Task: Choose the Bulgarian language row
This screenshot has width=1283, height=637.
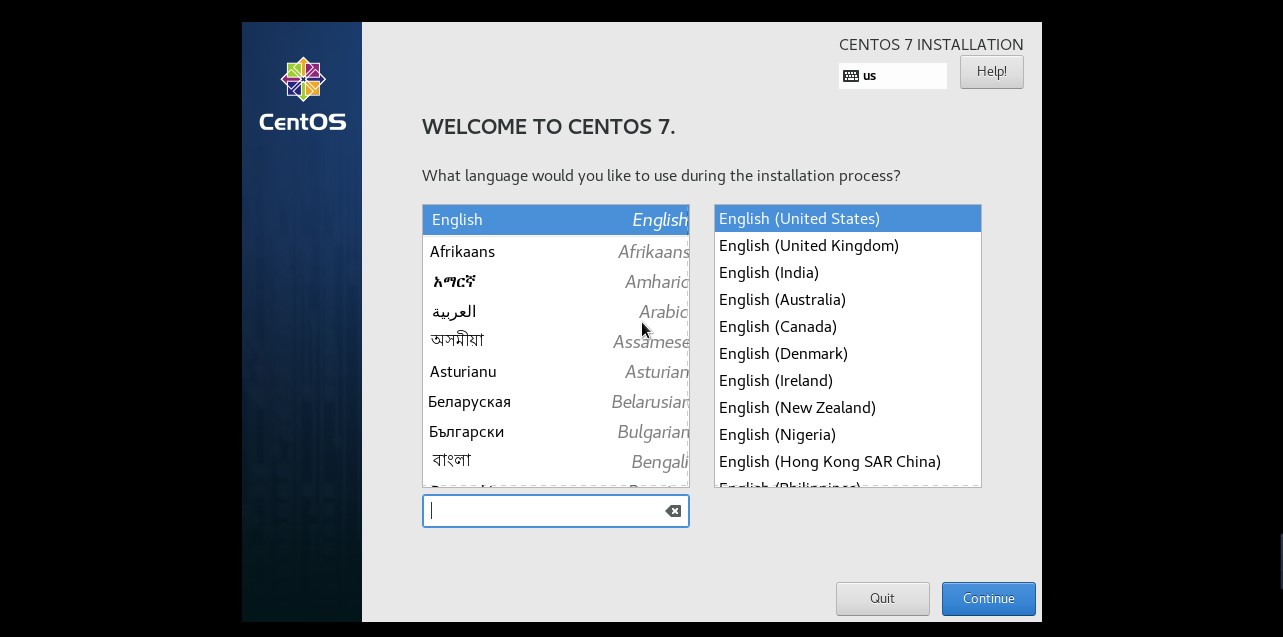Action: pyautogui.click(x=555, y=431)
